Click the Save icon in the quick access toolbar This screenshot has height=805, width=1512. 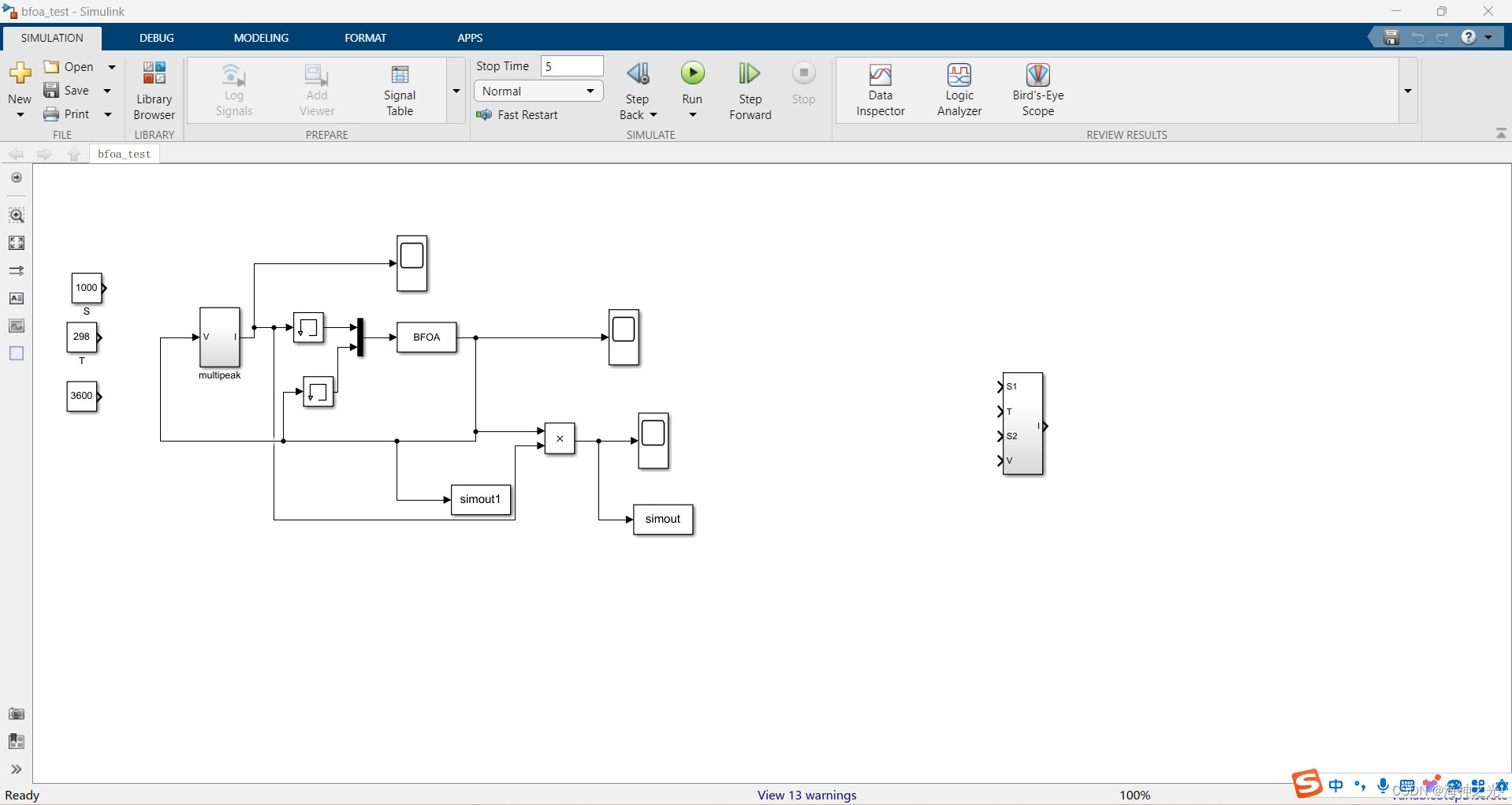[x=1391, y=37]
